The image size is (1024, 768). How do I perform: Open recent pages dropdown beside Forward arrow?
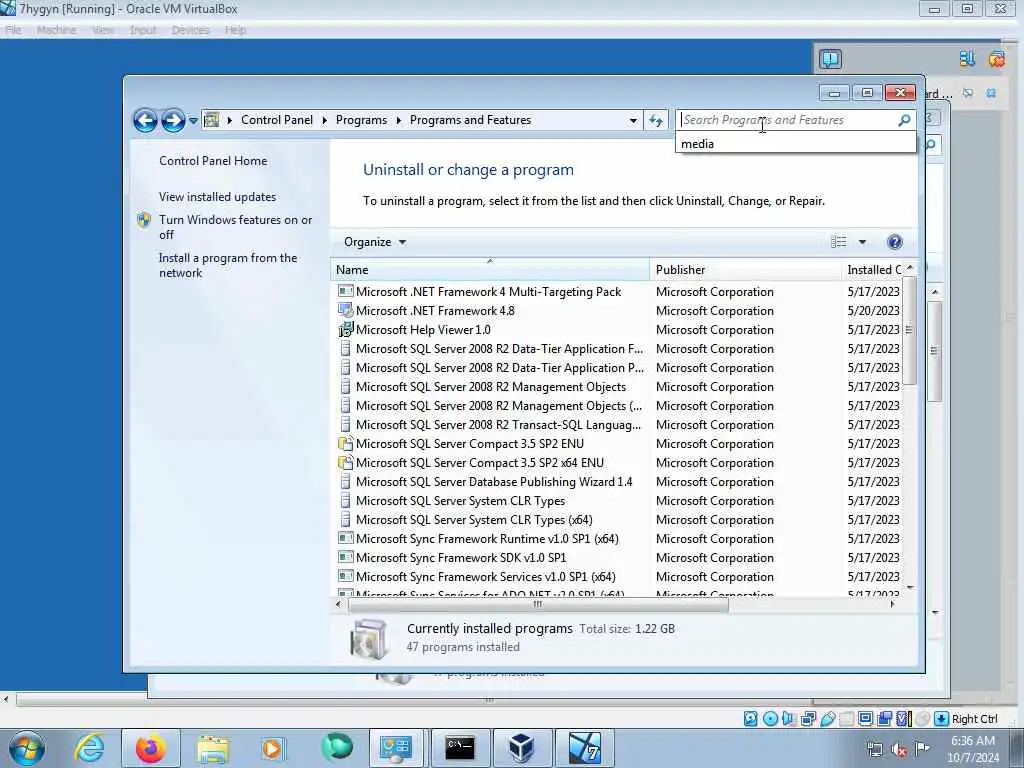point(193,121)
